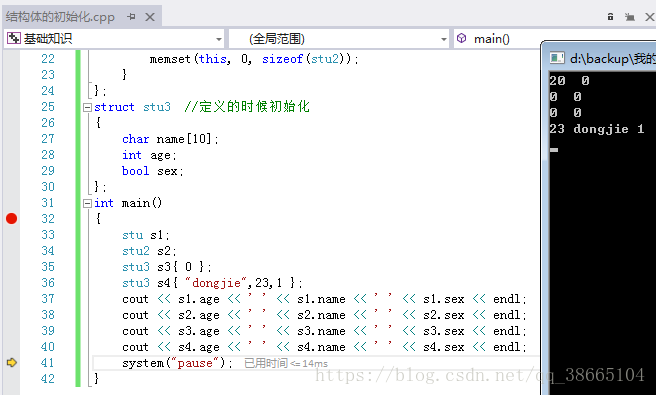Screen dimensions: 656x395
Task: Click the yellow current-statement arrow at line 41
Action: coord(12,362)
